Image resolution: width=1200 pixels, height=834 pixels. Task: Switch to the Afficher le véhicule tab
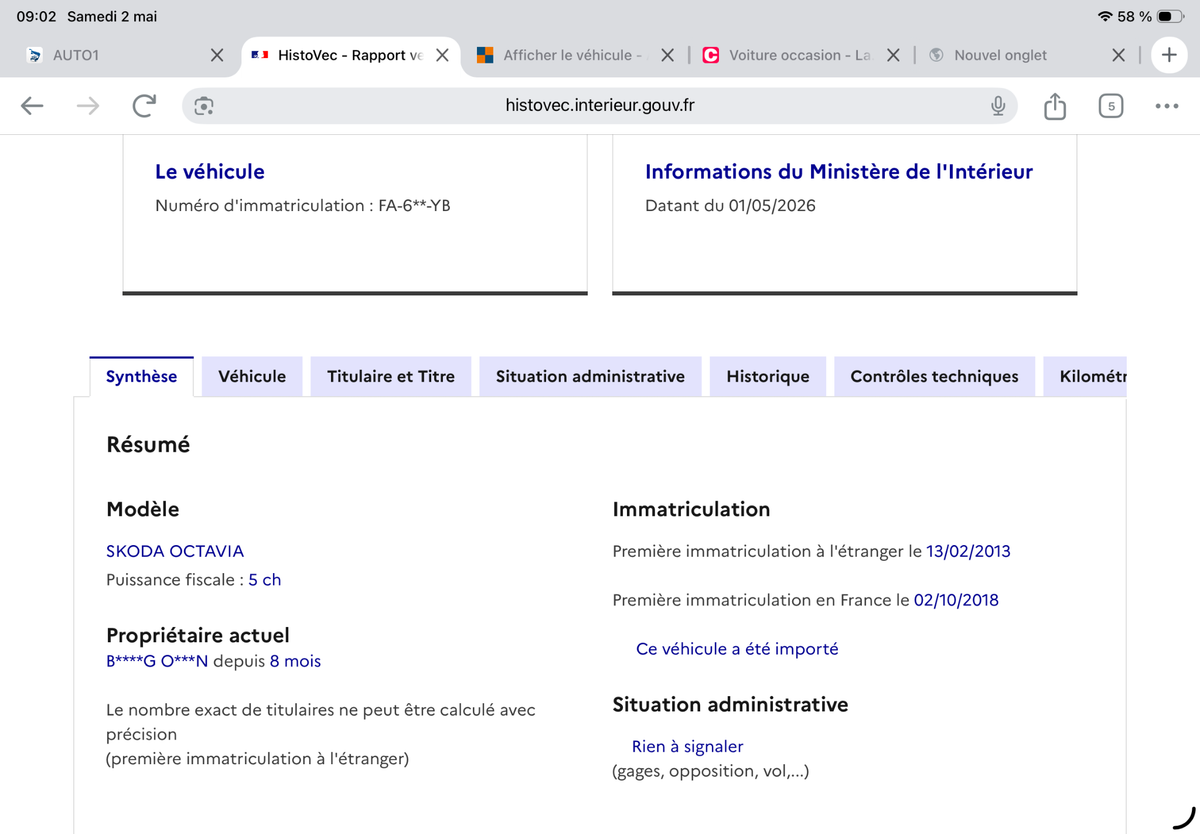tap(566, 55)
